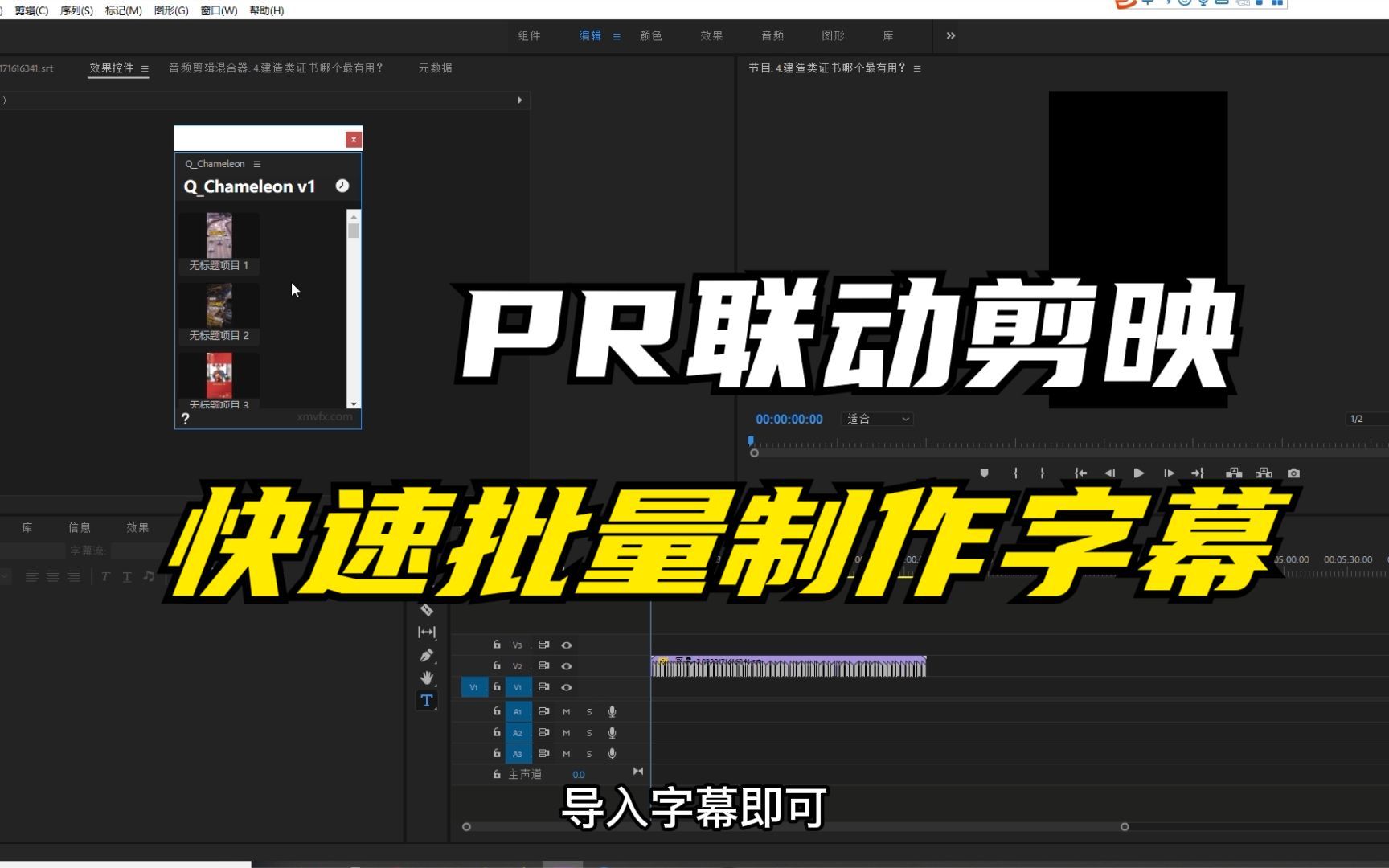
Task: Open the 编辑 workspace menu icon
Action: pyautogui.click(x=617, y=36)
